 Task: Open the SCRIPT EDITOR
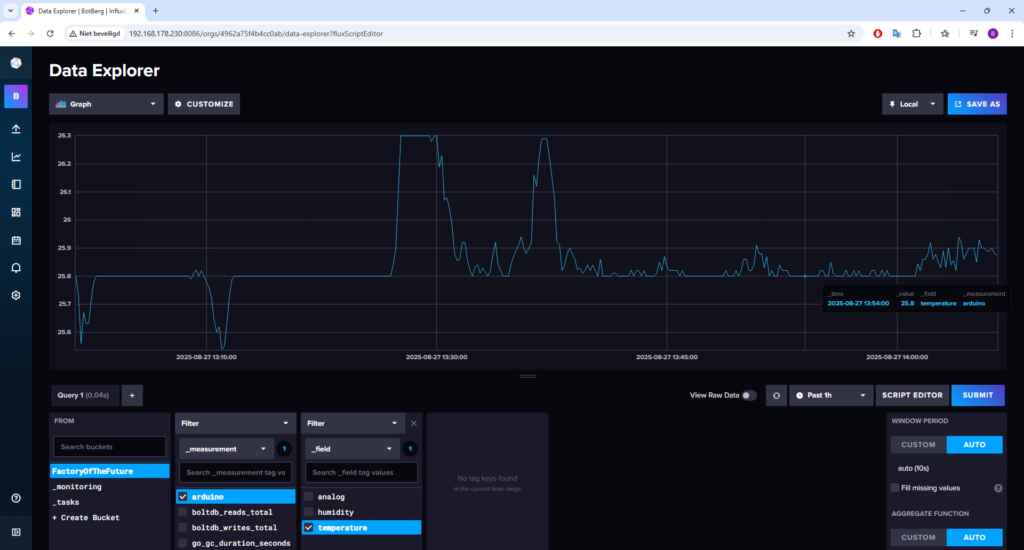[912, 395]
